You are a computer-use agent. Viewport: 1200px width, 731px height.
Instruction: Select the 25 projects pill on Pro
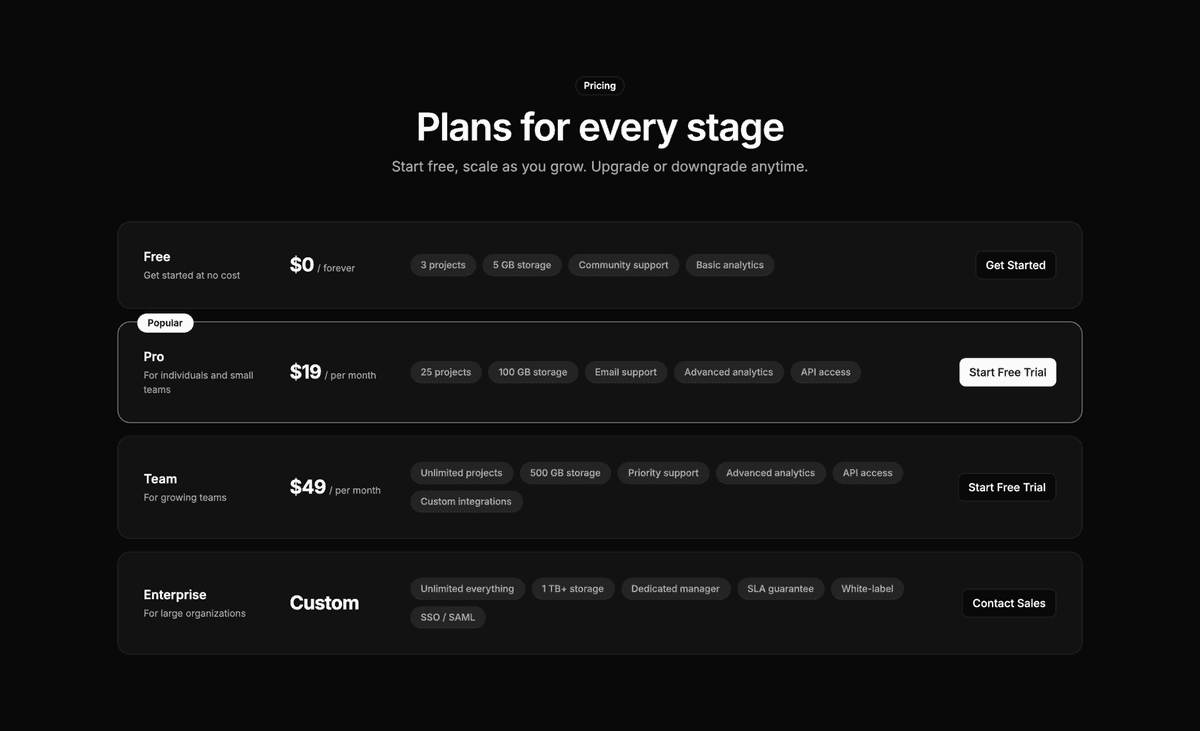click(x=445, y=371)
